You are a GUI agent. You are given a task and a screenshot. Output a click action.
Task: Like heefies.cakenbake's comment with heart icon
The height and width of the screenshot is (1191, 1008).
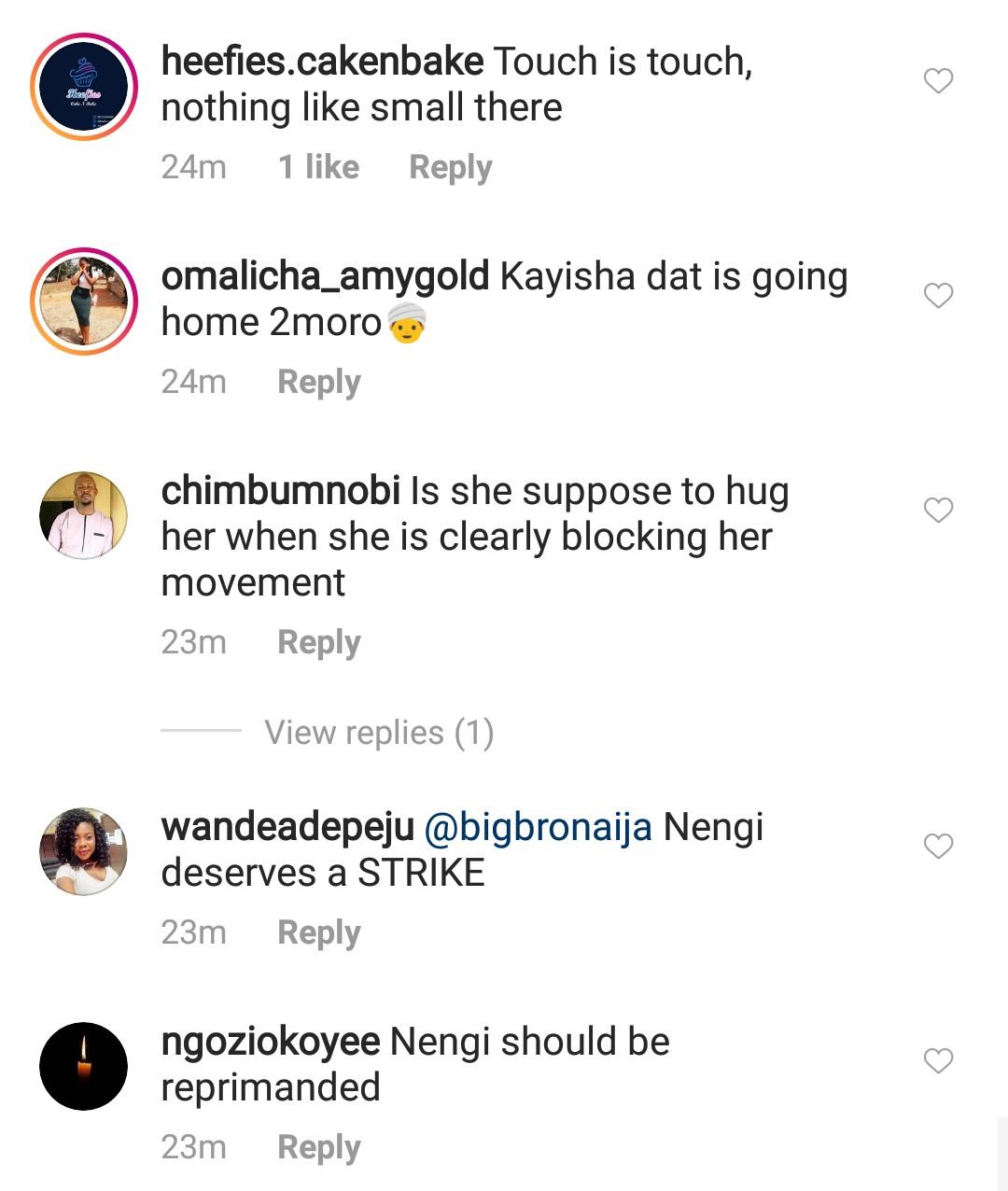point(938,81)
